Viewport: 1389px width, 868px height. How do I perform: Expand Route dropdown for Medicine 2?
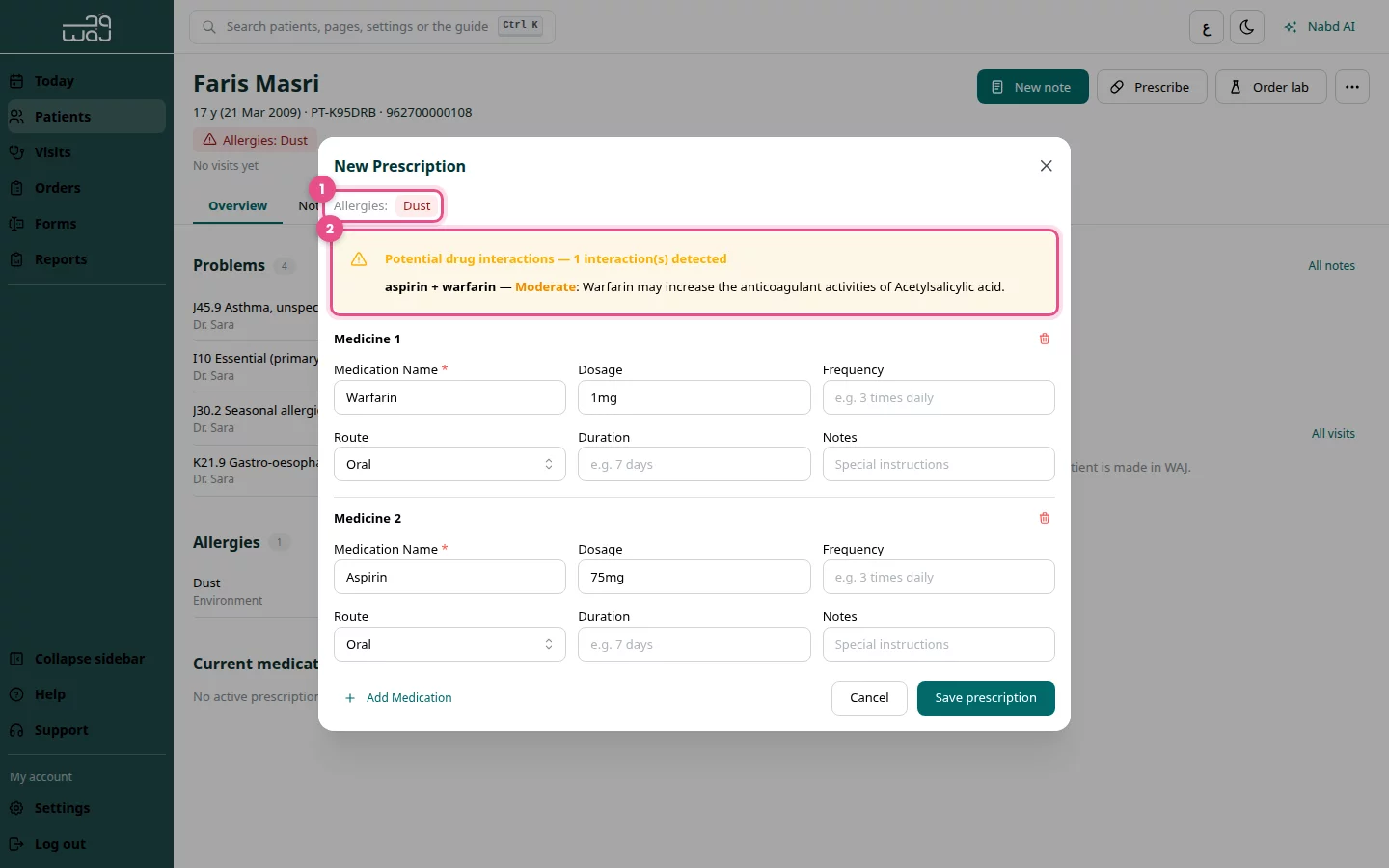click(x=449, y=644)
